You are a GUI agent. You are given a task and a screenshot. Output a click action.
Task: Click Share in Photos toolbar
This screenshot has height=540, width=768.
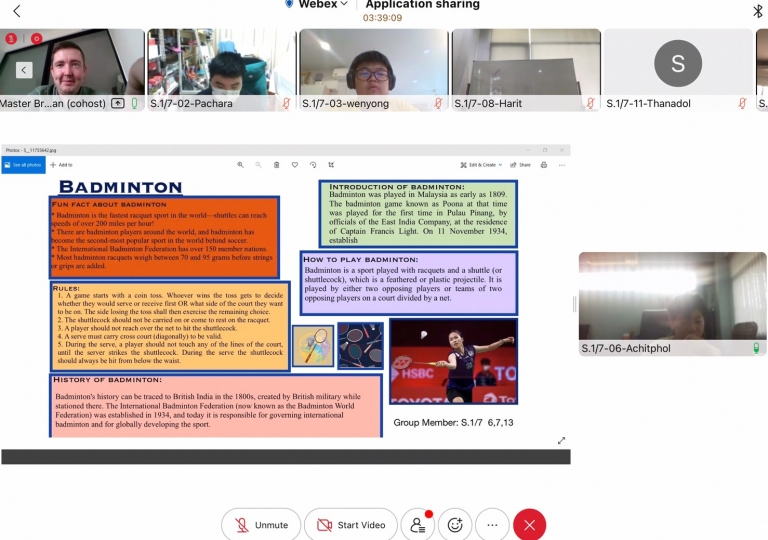coord(520,165)
